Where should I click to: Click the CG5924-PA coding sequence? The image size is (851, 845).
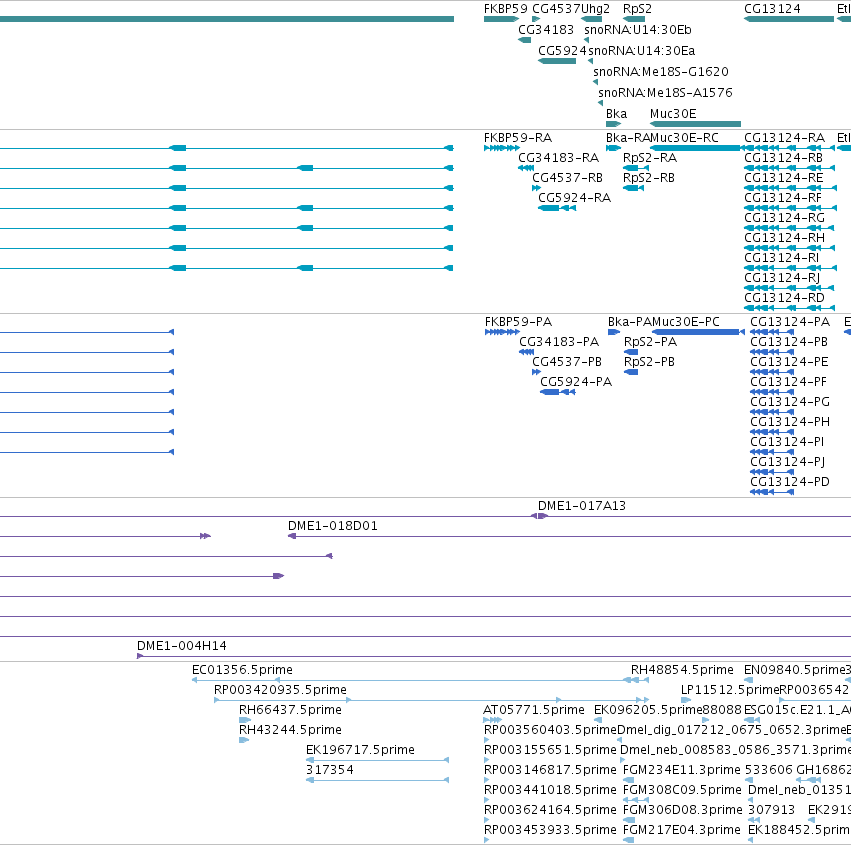557,392
